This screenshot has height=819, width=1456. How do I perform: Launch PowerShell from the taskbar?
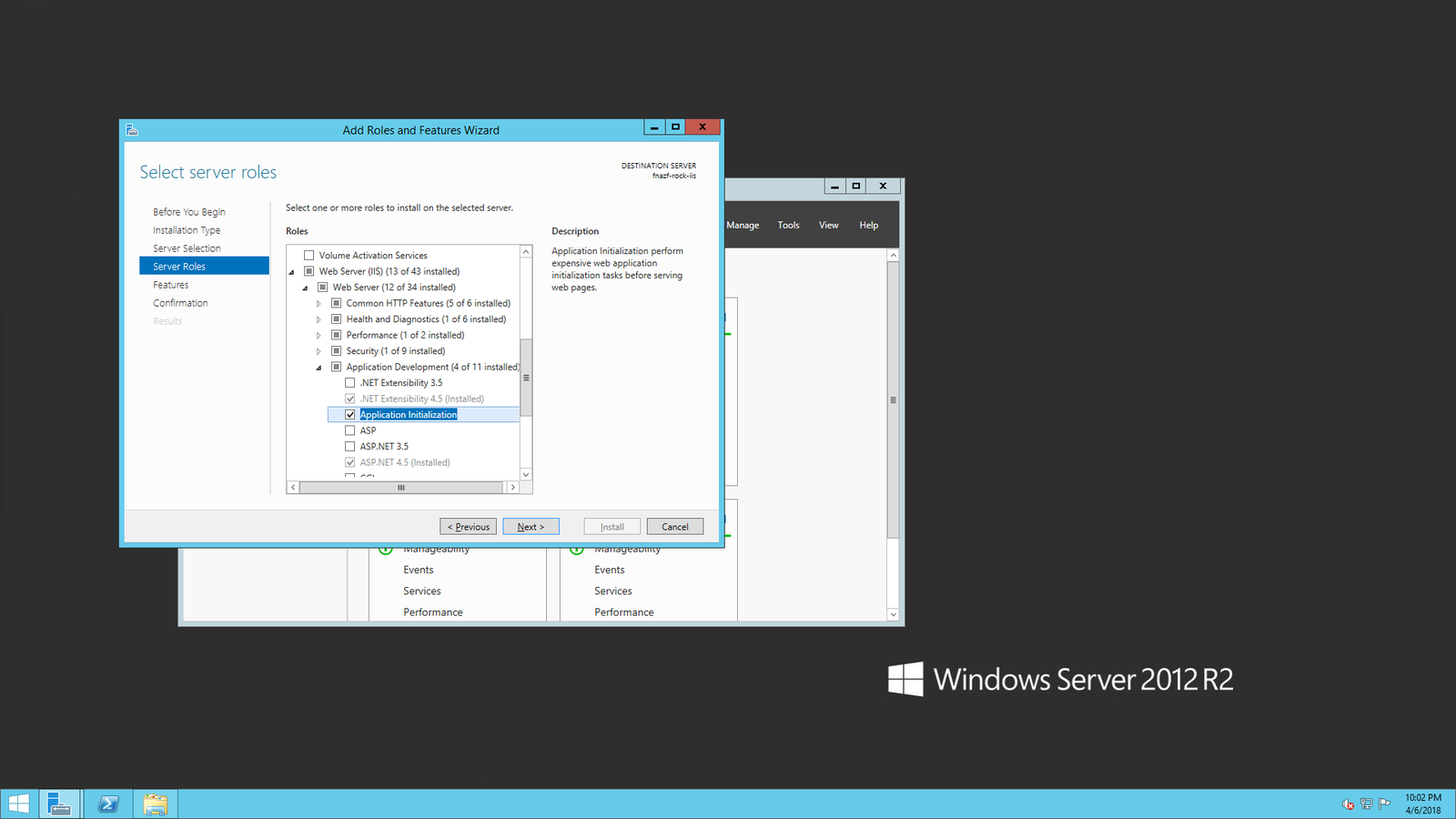[x=108, y=804]
